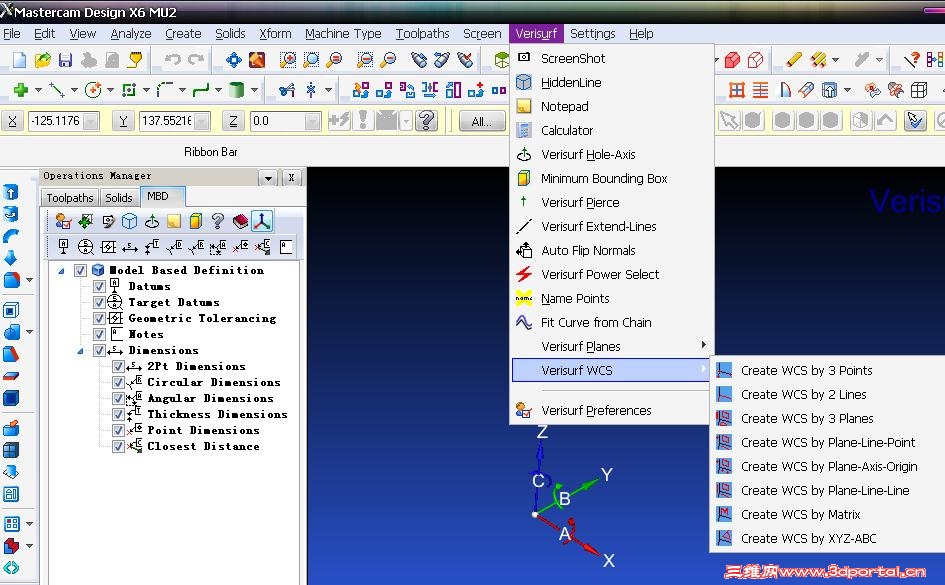Open the Operations Manager dropdown arrow
The width and height of the screenshot is (945, 585).
coord(268,178)
